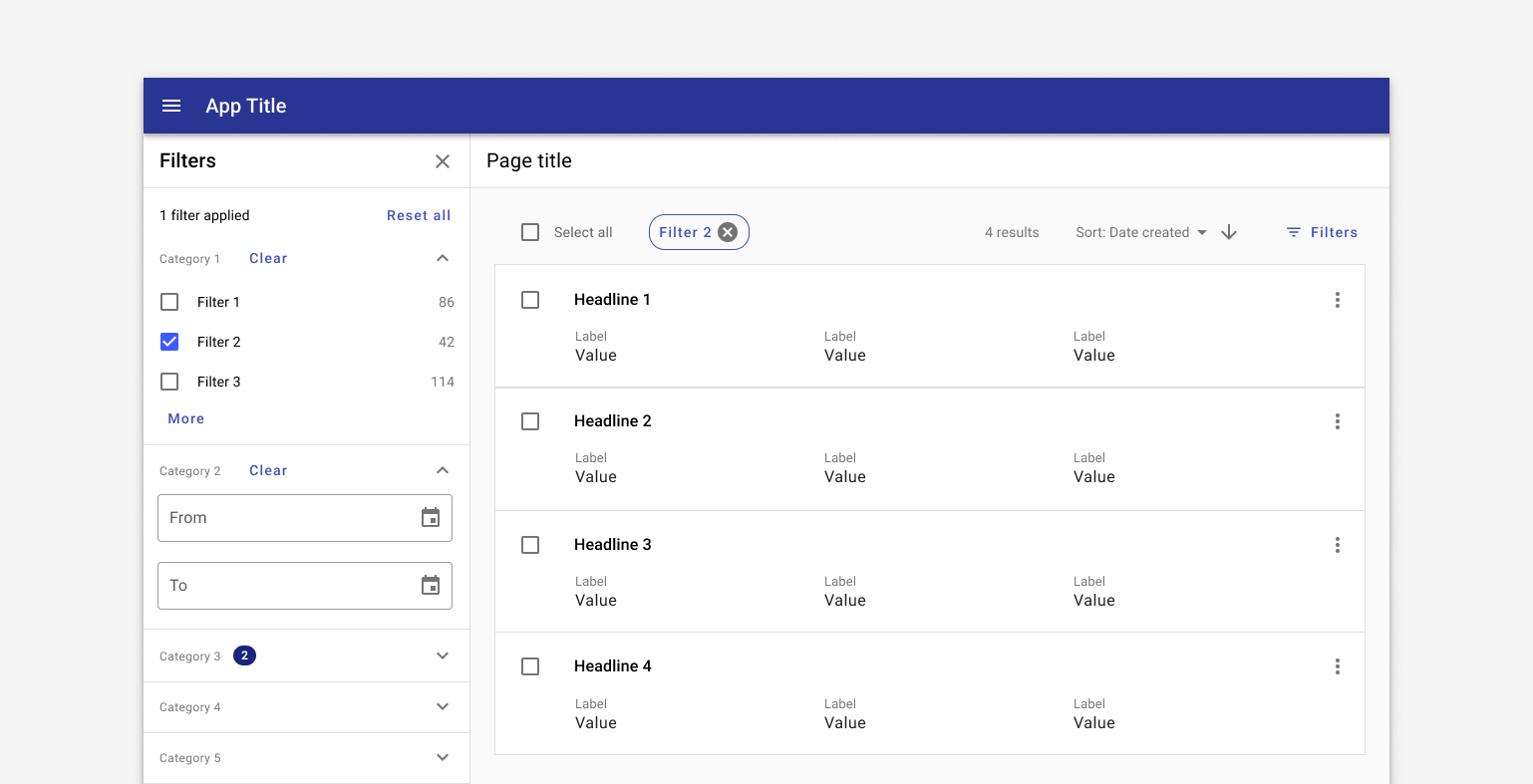Click the 1 filter applied text
The image size is (1533, 784).
204,215
